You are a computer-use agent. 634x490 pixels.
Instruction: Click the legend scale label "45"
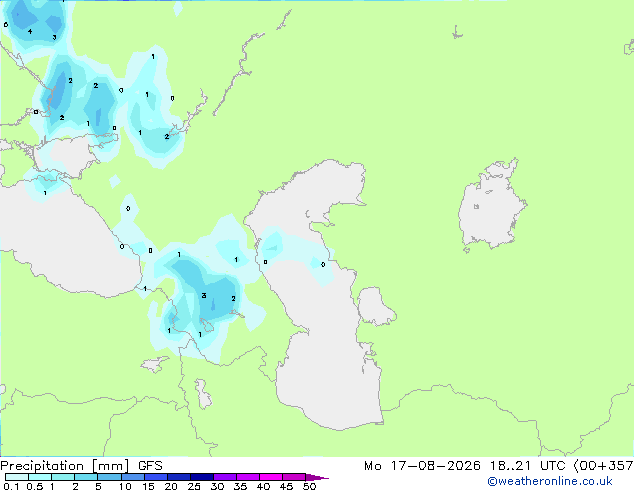coord(286,486)
